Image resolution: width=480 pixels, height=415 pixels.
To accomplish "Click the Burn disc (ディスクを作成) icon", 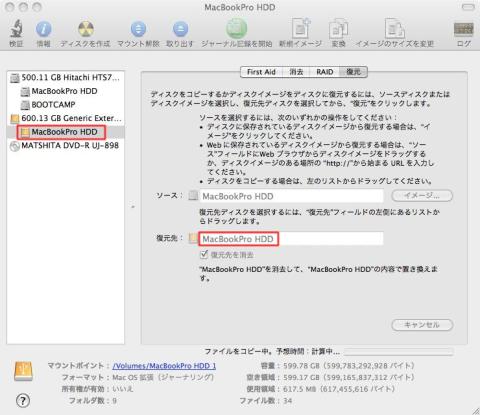I will 86,29.
